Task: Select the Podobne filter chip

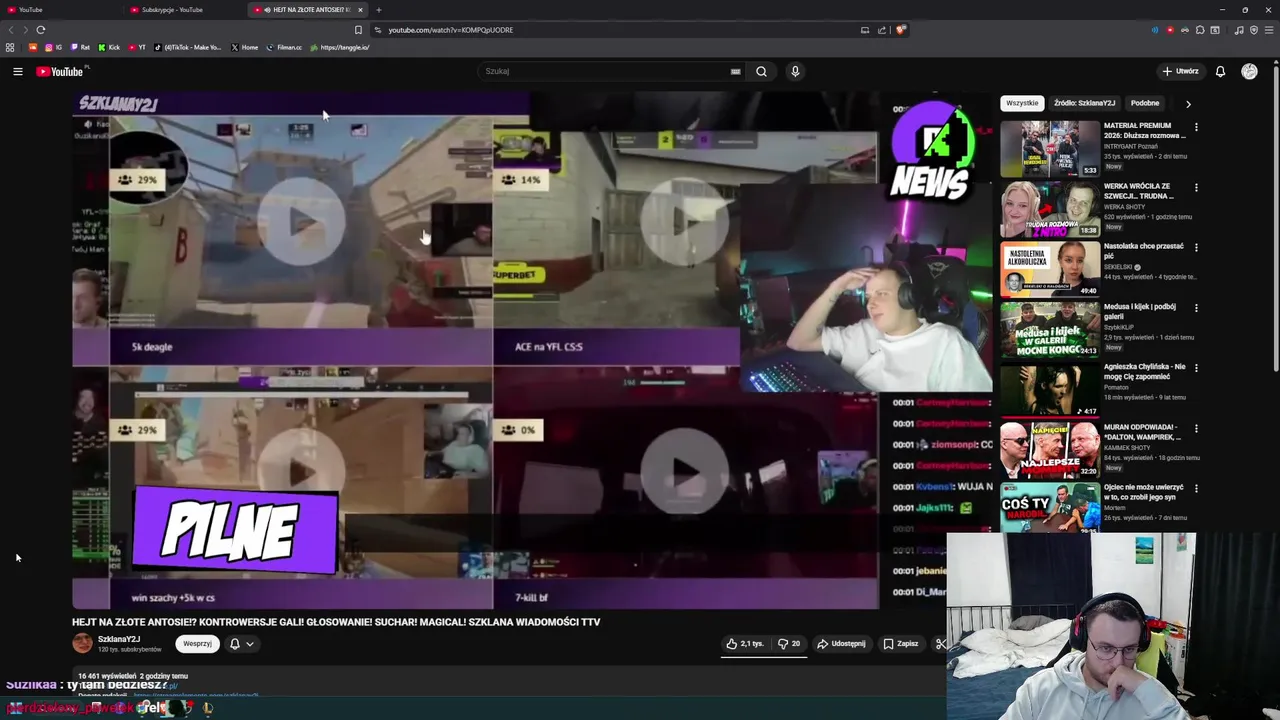Action: point(1145,103)
